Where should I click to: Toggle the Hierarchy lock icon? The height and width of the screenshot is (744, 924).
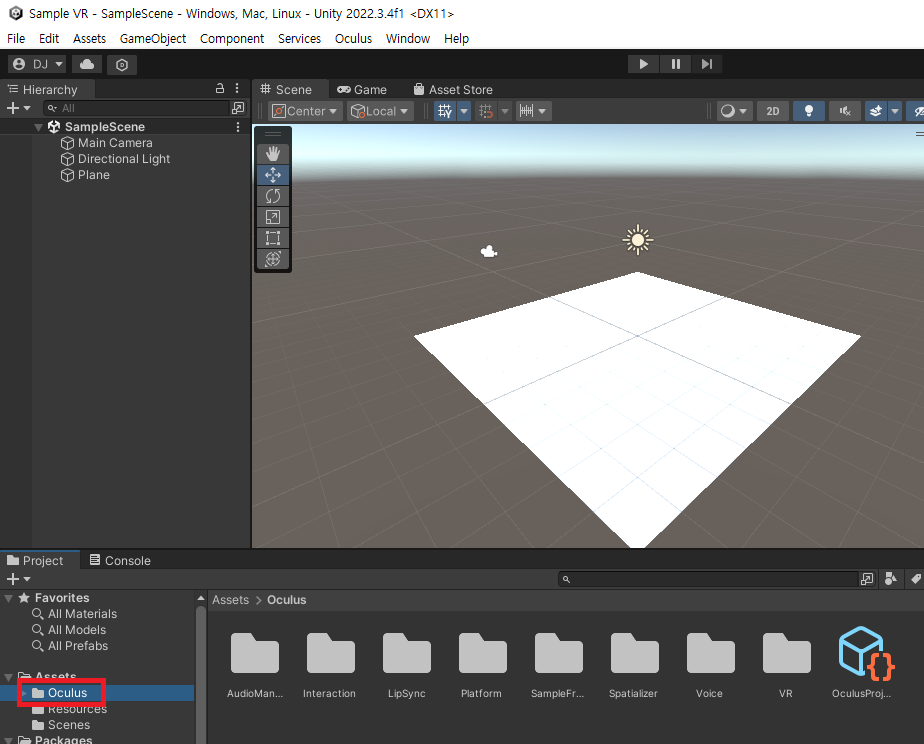point(220,88)
